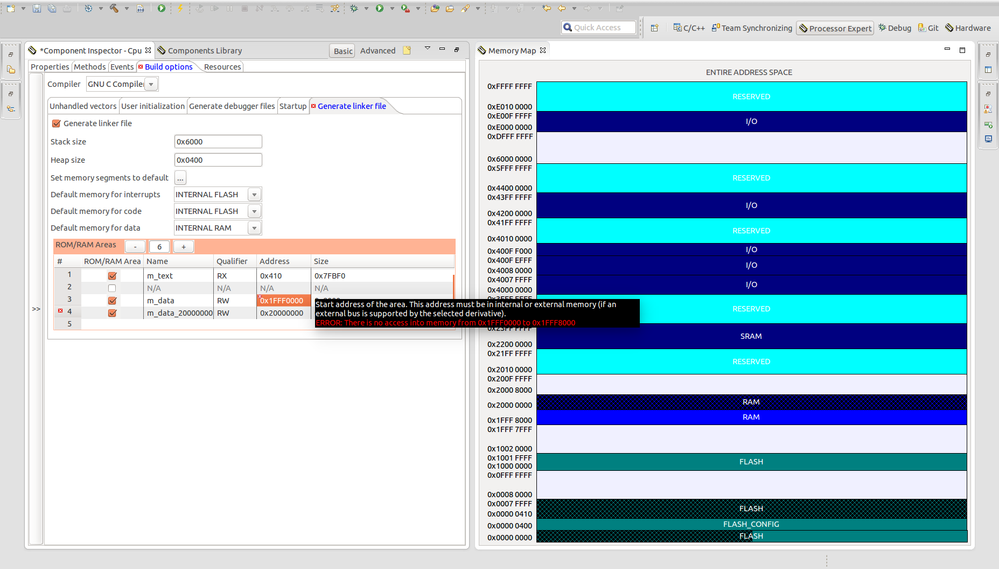Image resolution: width=999 pixels, height=569 pixels.
Task: Open the Default memory for data dropdown
Action: point(254,227)
